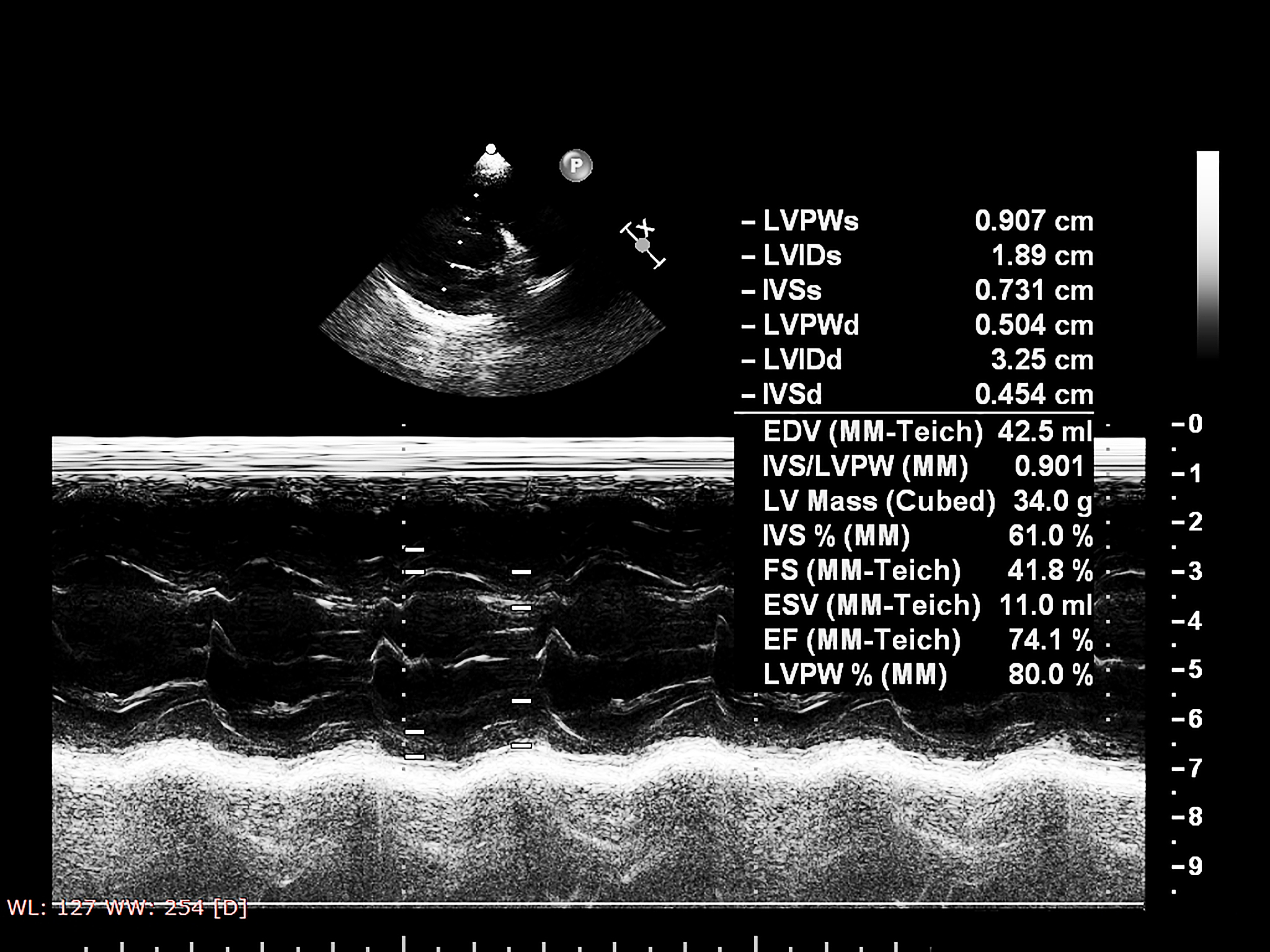Select the IVSs 0.731 cm measurement
The width and height of the screenshot is (1270, 952).
click(x=917, y=291)
